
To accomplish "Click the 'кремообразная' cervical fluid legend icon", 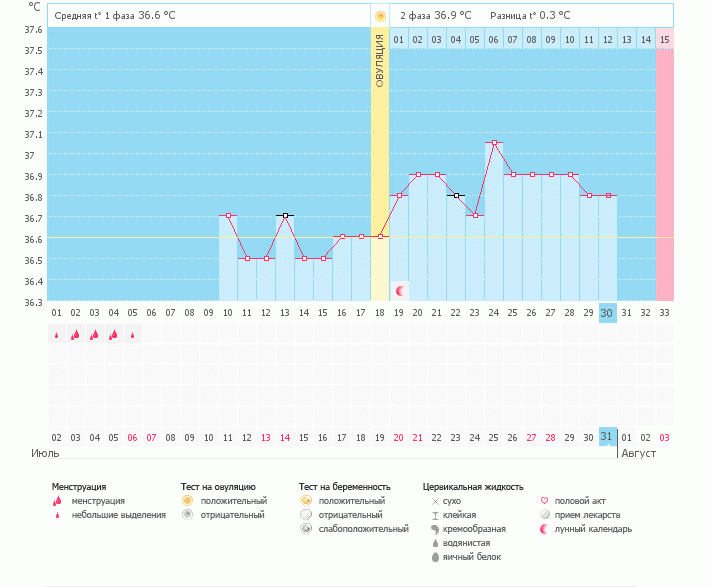I will point(435,529).
